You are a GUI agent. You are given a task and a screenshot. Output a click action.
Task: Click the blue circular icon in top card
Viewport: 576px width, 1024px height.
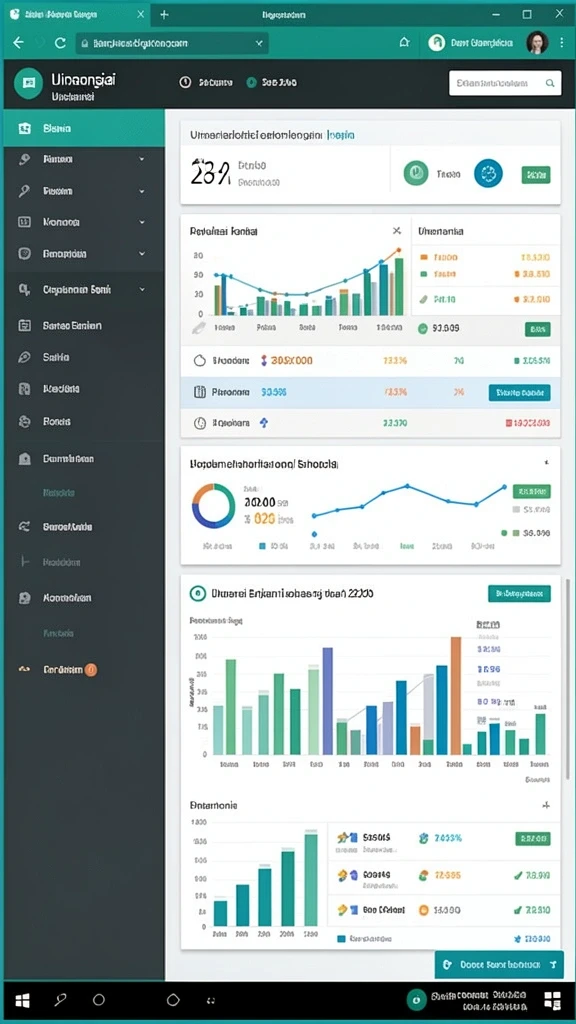488,174
